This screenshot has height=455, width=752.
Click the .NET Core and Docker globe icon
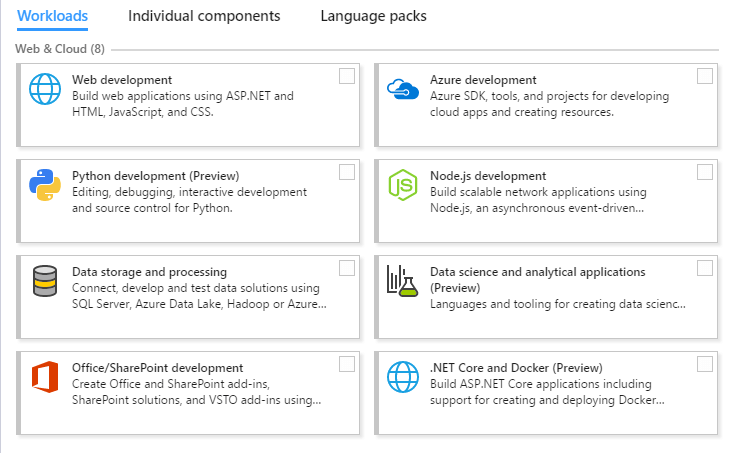click(404, 378)
